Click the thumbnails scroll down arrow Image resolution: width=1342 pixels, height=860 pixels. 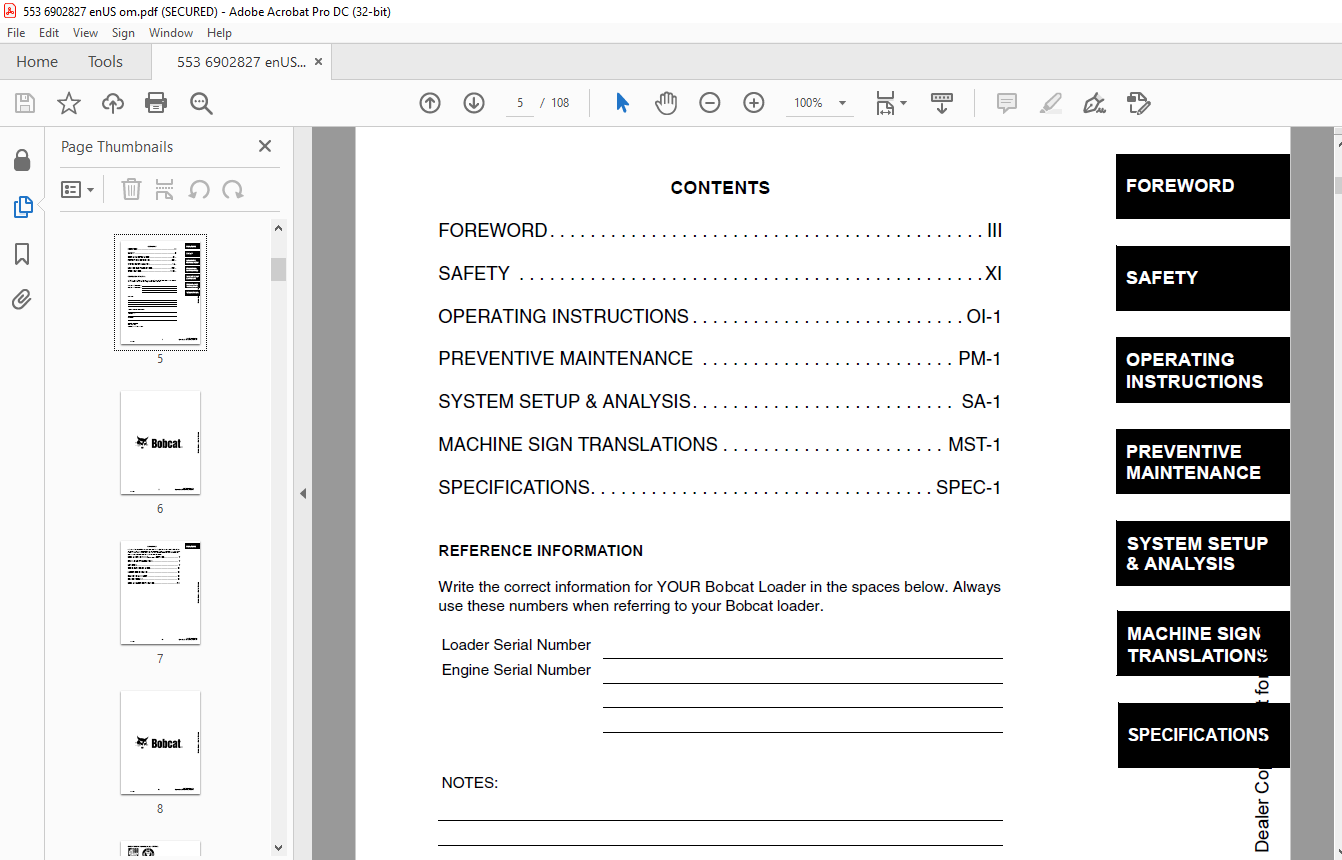click(x=278, y=848)
